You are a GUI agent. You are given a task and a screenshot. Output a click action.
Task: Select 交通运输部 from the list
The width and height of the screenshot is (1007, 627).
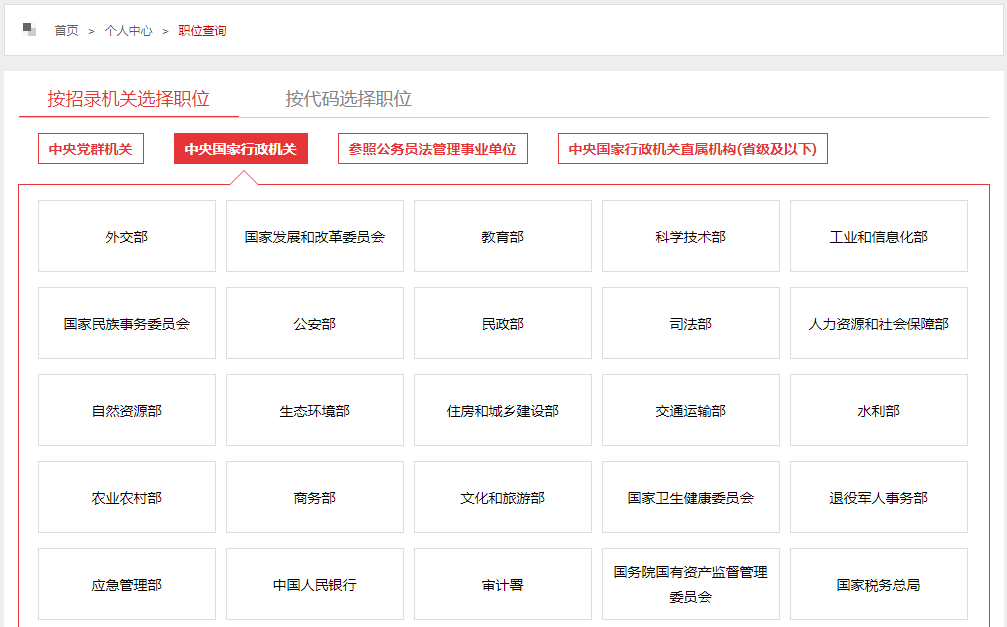690,410
